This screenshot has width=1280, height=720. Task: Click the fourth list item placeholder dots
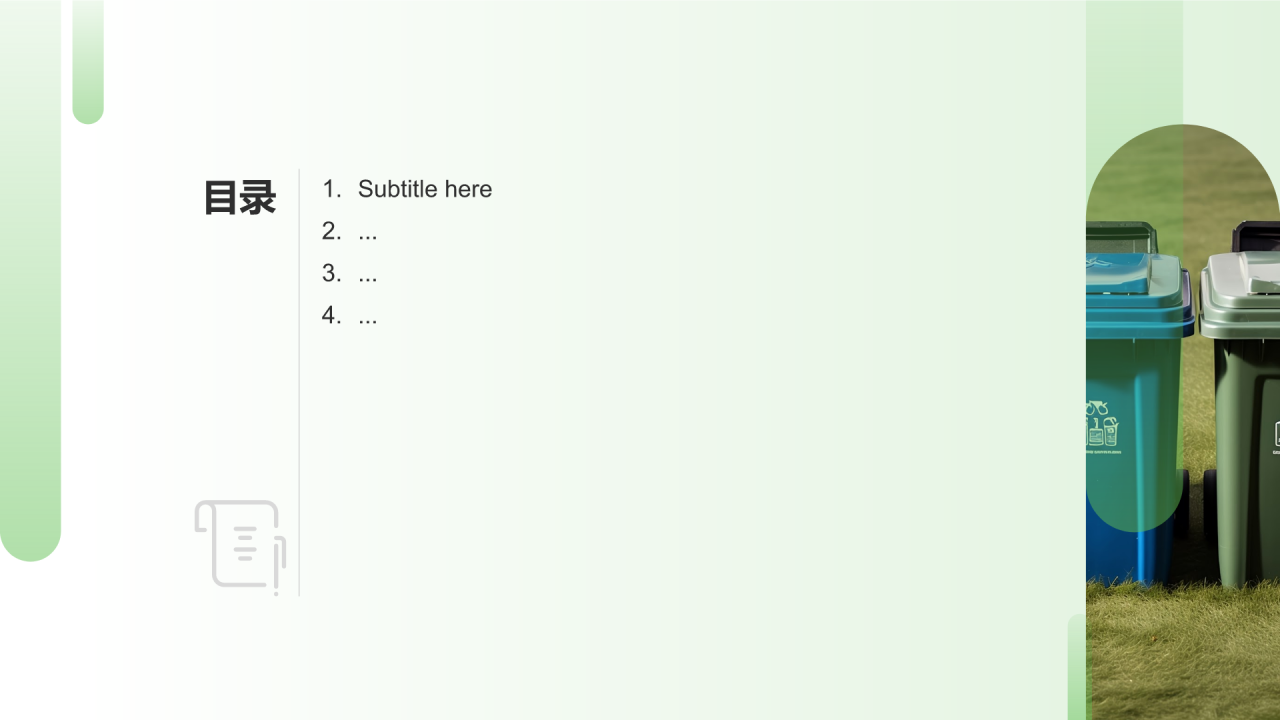(x=368, y=315)
